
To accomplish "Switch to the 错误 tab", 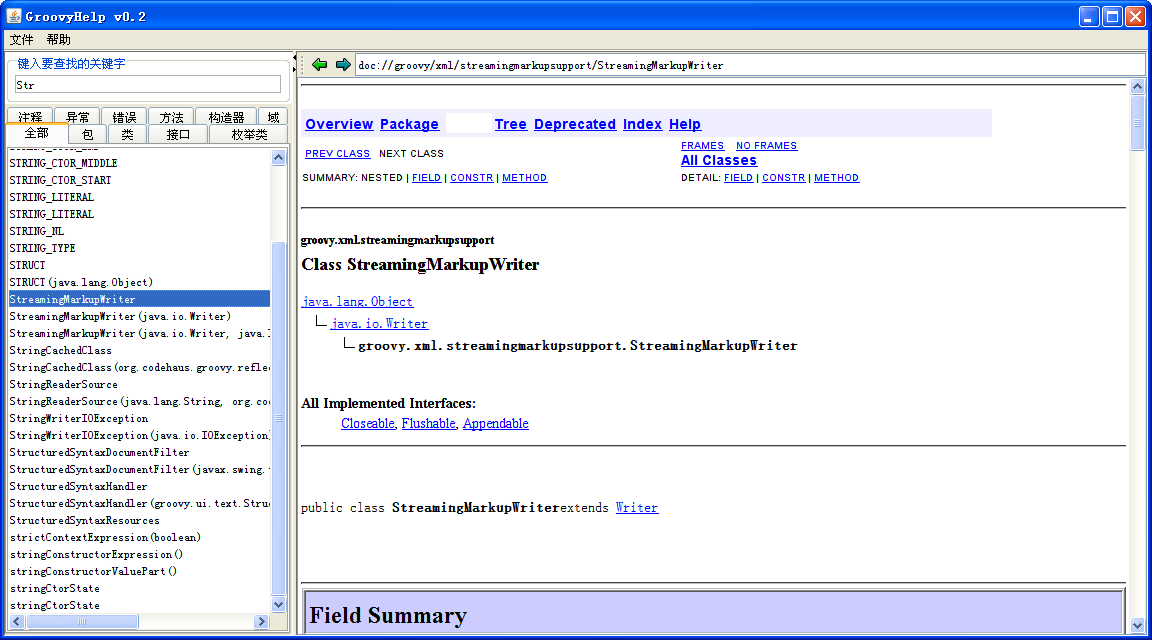I will (124, 116).
